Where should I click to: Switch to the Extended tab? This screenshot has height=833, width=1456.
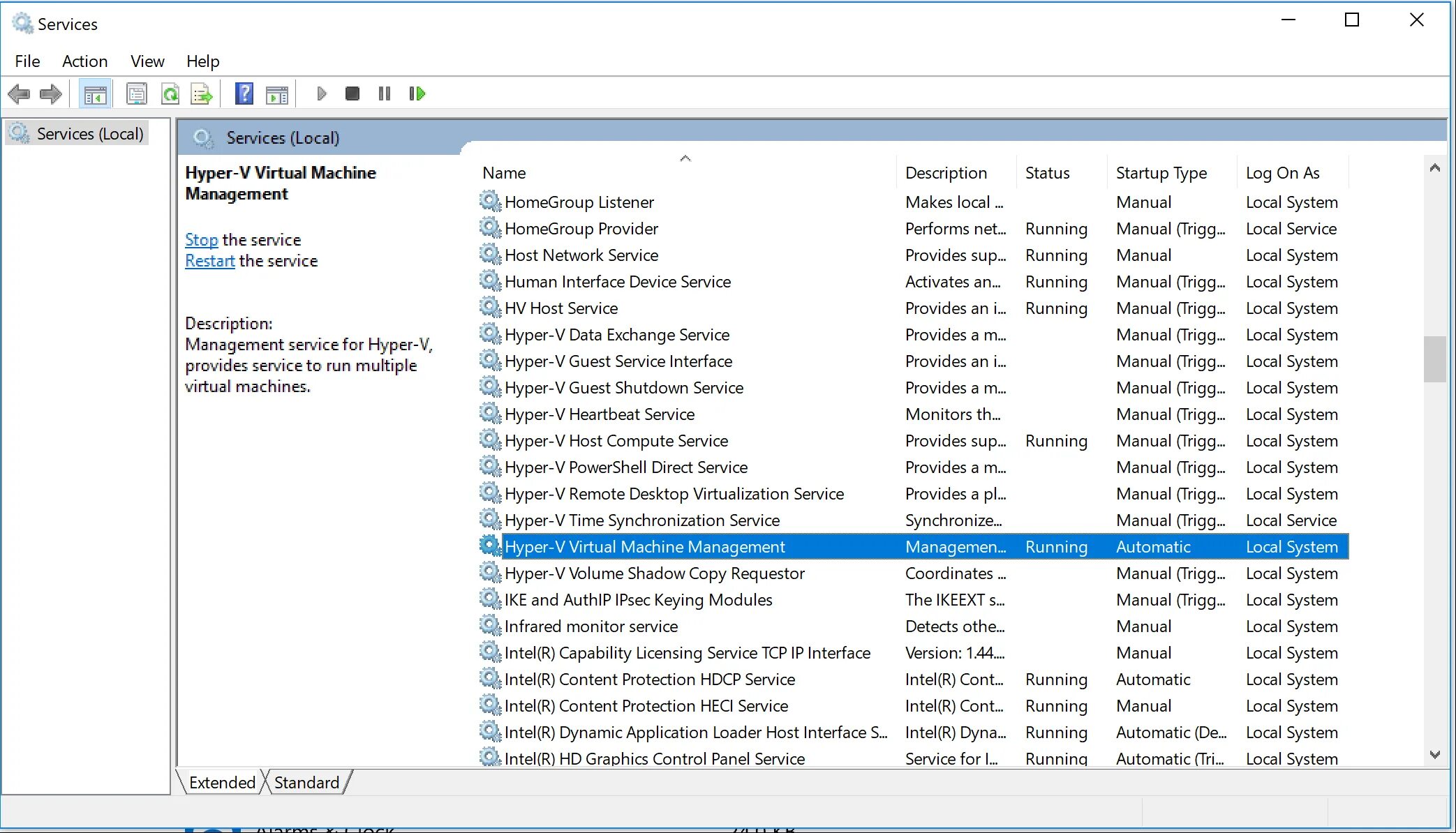tap(221, 781)
